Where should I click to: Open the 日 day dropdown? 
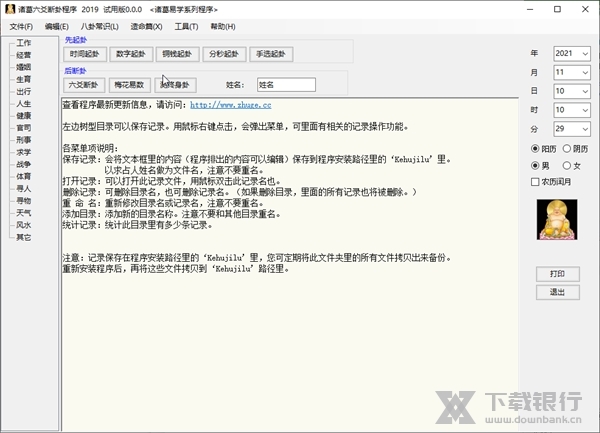[572, 91]
